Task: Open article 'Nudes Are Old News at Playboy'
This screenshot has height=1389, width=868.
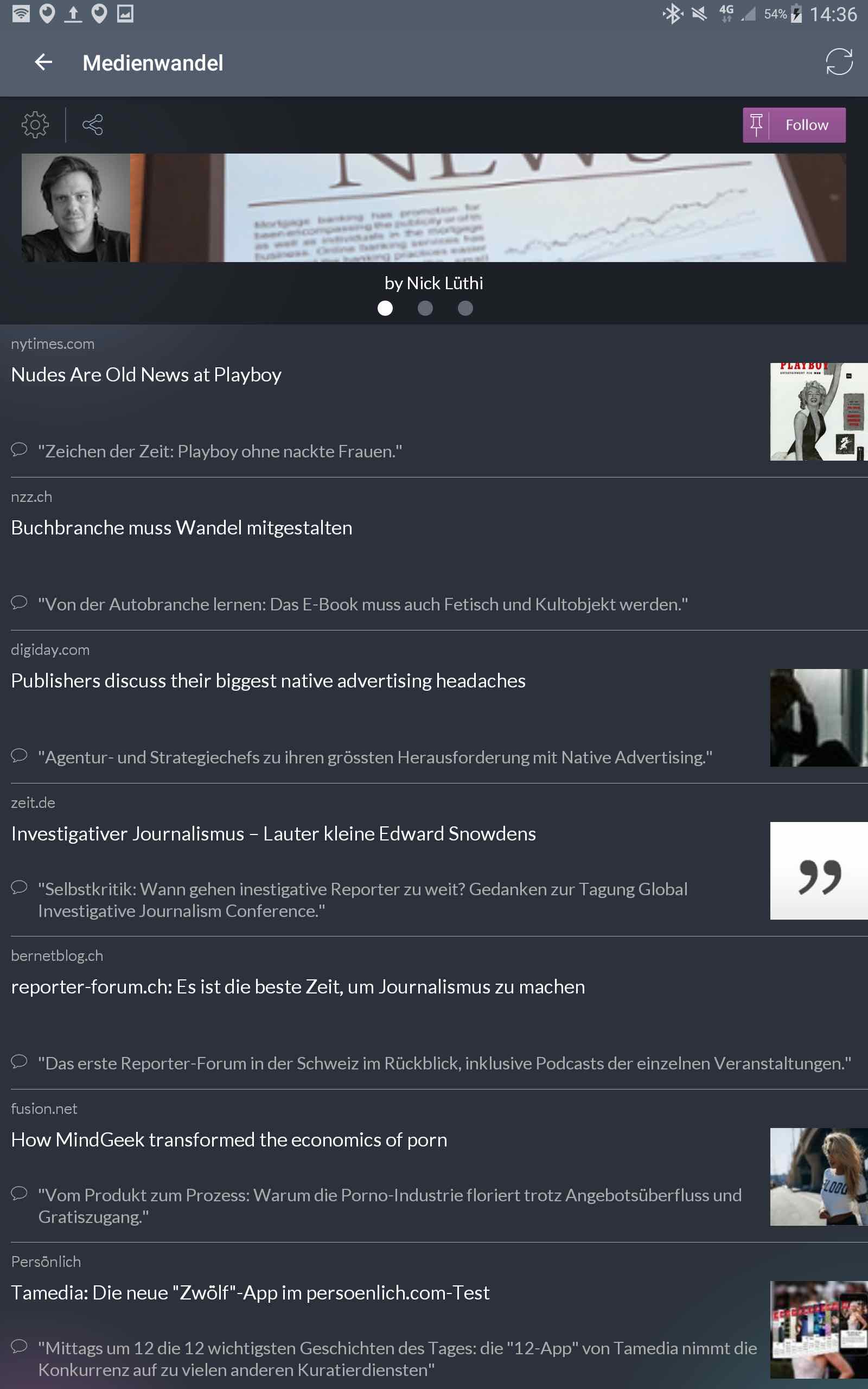Action: [146, 375]
